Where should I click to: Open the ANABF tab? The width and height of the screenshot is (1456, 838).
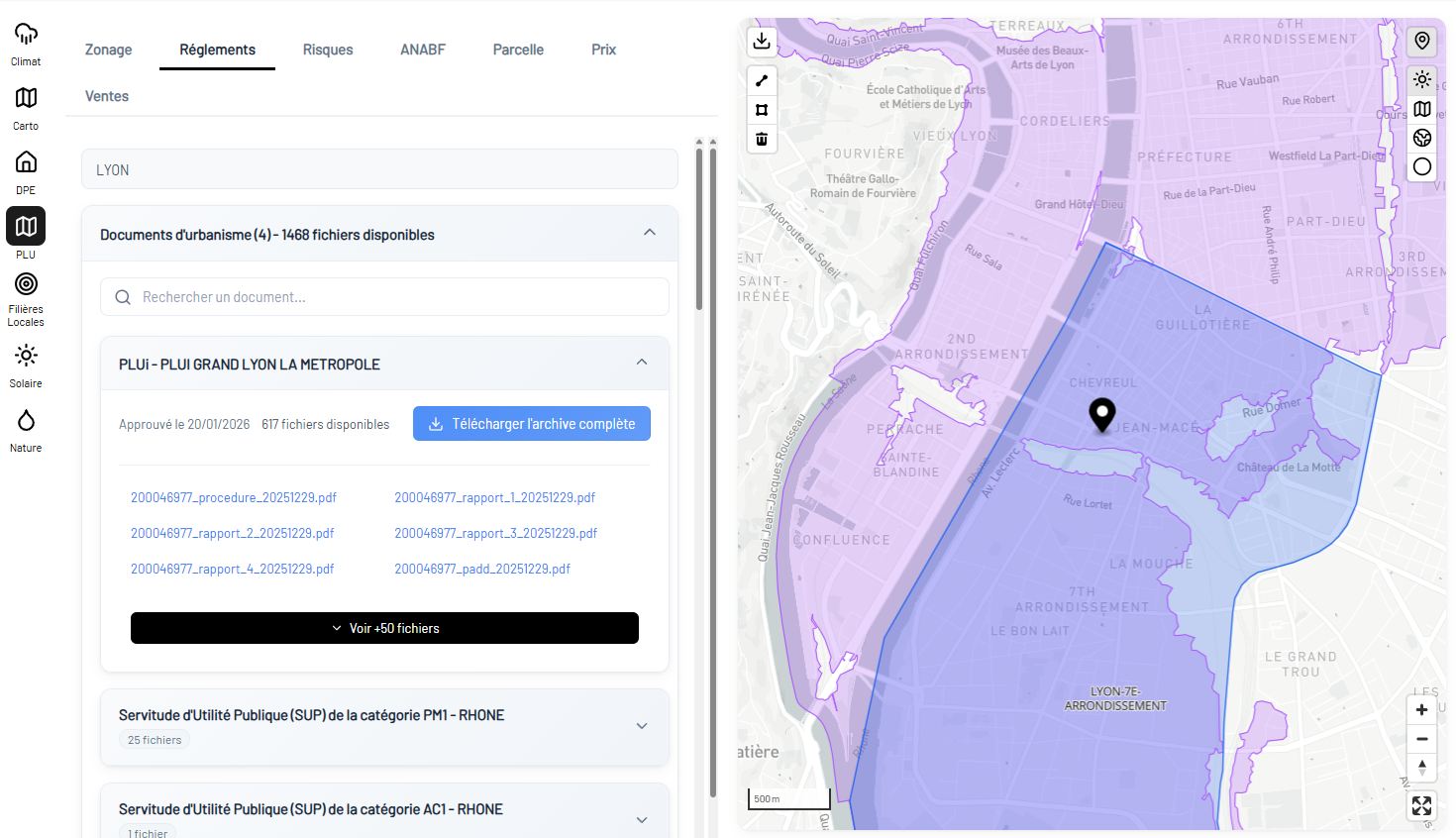(423, 50)
